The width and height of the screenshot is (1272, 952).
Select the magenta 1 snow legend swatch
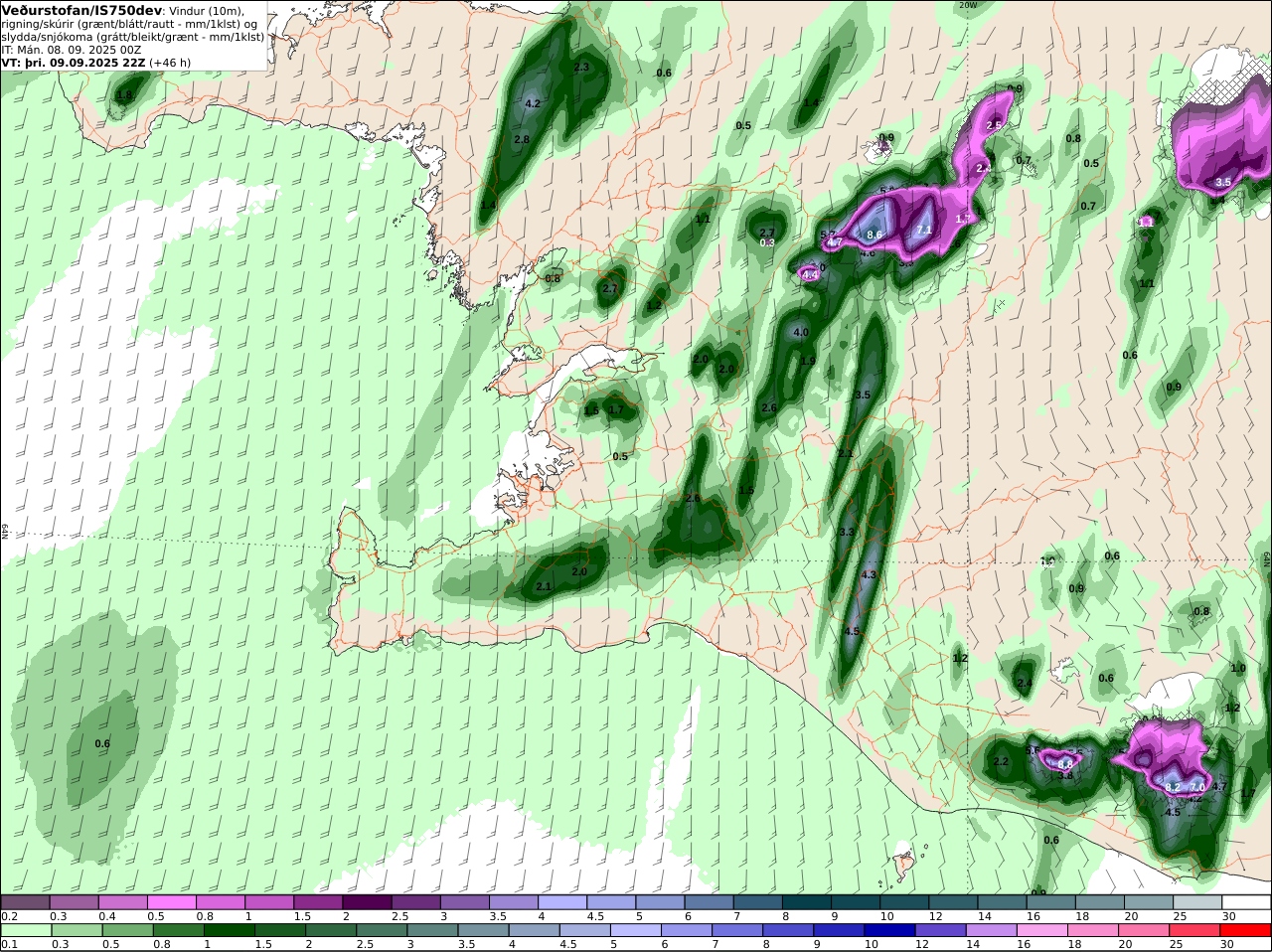[x=269, y=901]
